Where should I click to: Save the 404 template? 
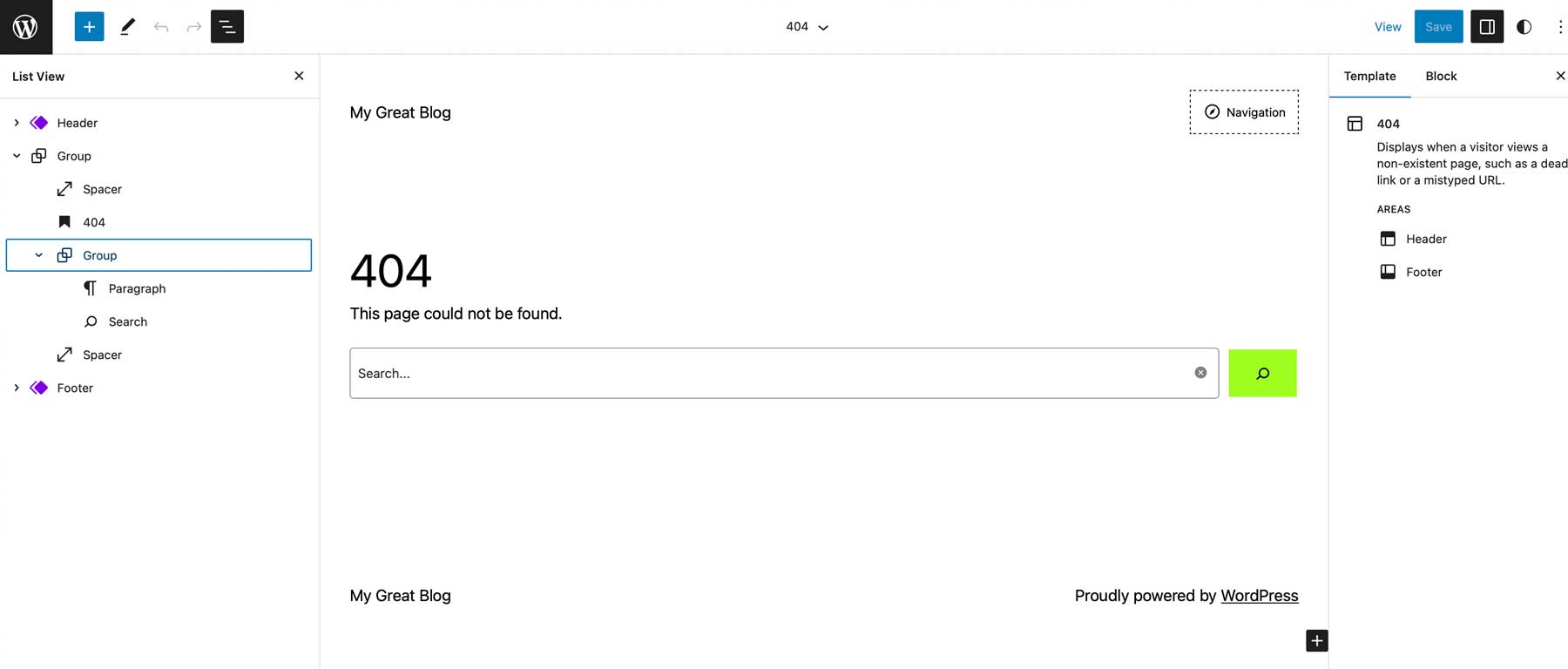tap(1438, 26)
